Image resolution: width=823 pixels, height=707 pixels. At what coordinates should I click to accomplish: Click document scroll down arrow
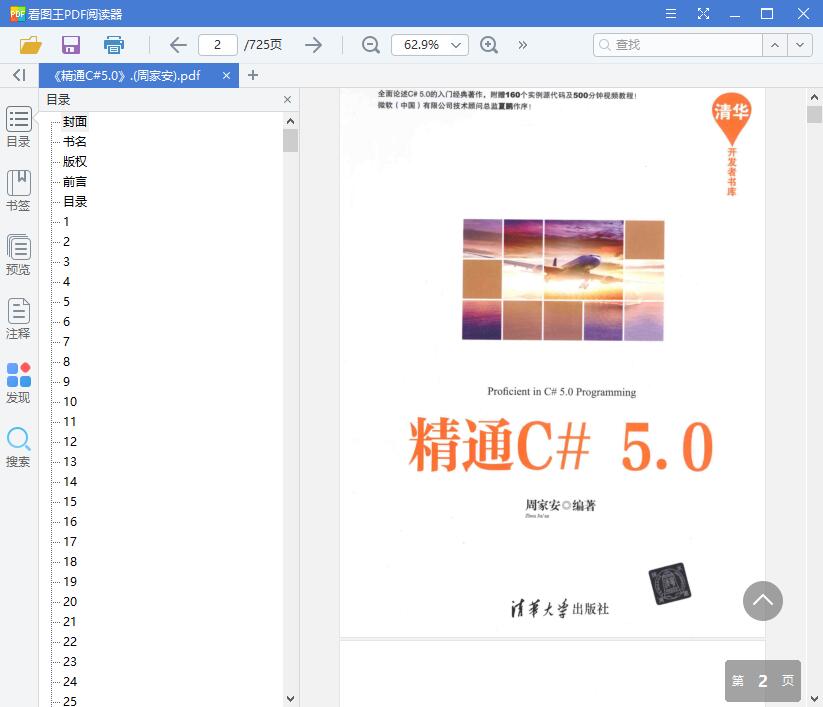pyautogui.click(x=814, y=699)
